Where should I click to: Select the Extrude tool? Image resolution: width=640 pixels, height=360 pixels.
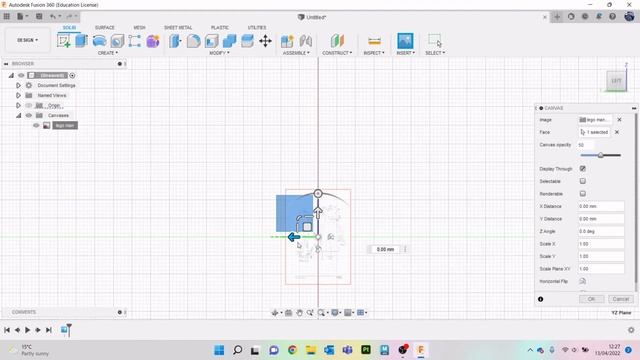click(82, 41)
